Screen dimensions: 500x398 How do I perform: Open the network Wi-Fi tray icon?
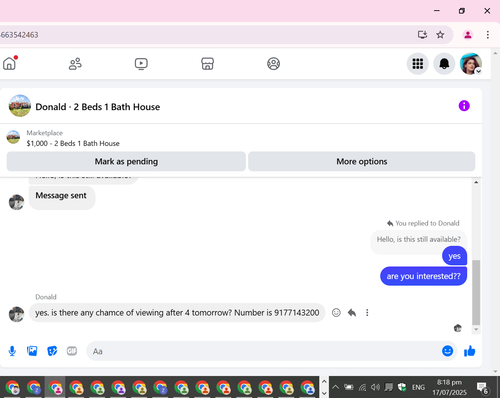[362, 387]
